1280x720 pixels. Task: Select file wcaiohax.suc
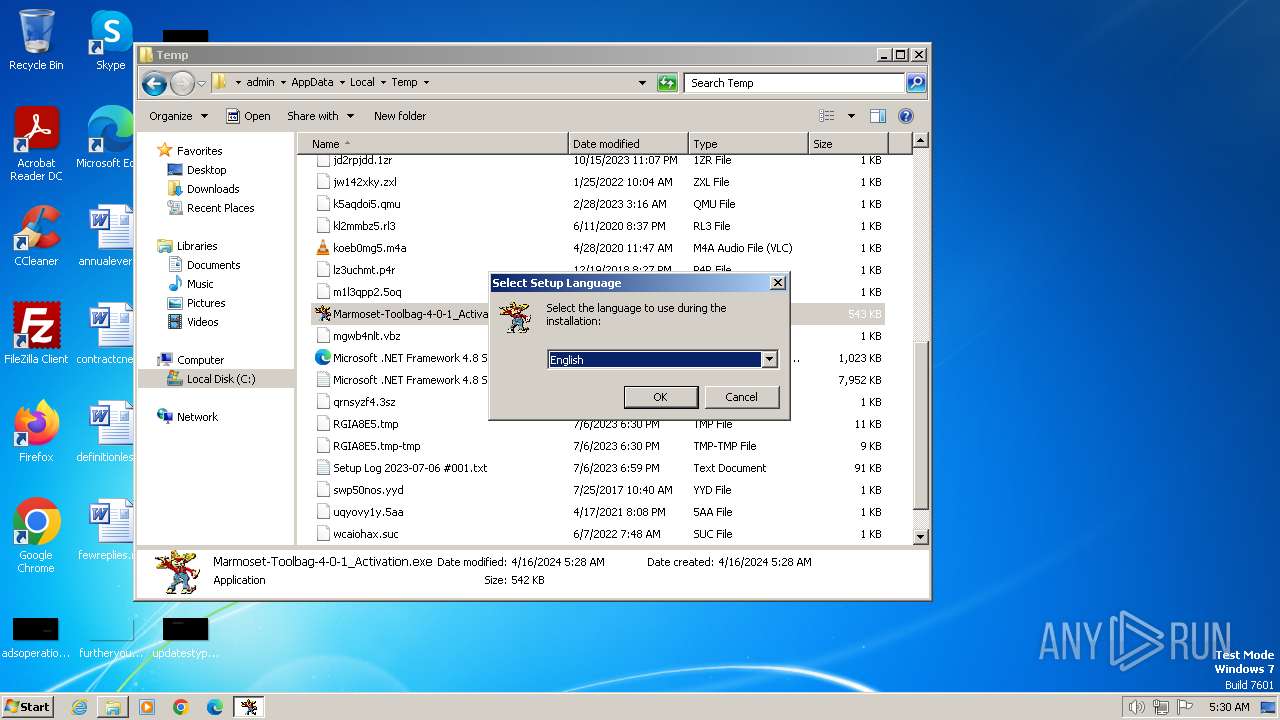click(x=365, y=534)
